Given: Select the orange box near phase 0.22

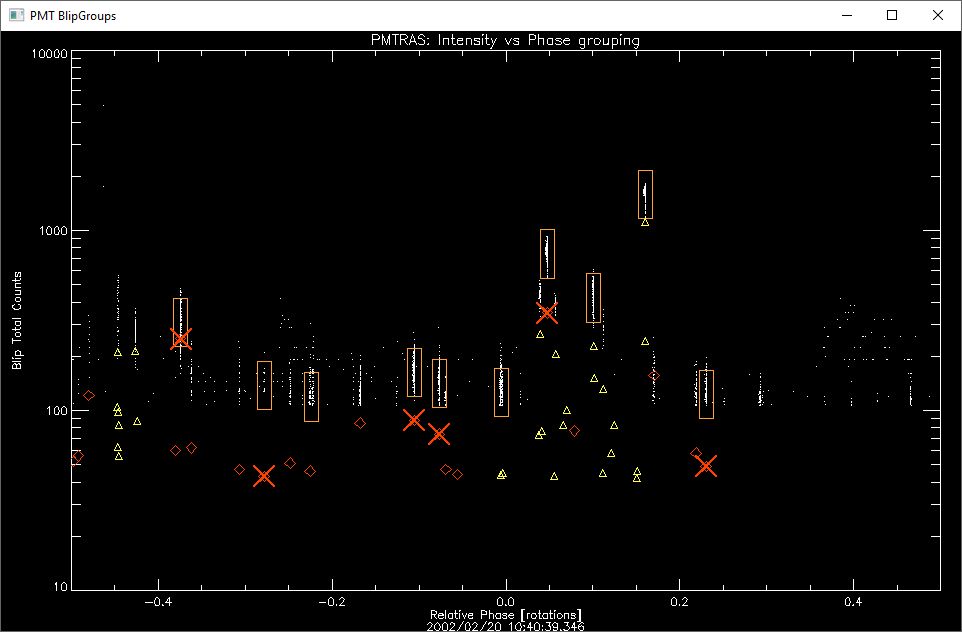Looking at the screenshot, I should point(706,394).
